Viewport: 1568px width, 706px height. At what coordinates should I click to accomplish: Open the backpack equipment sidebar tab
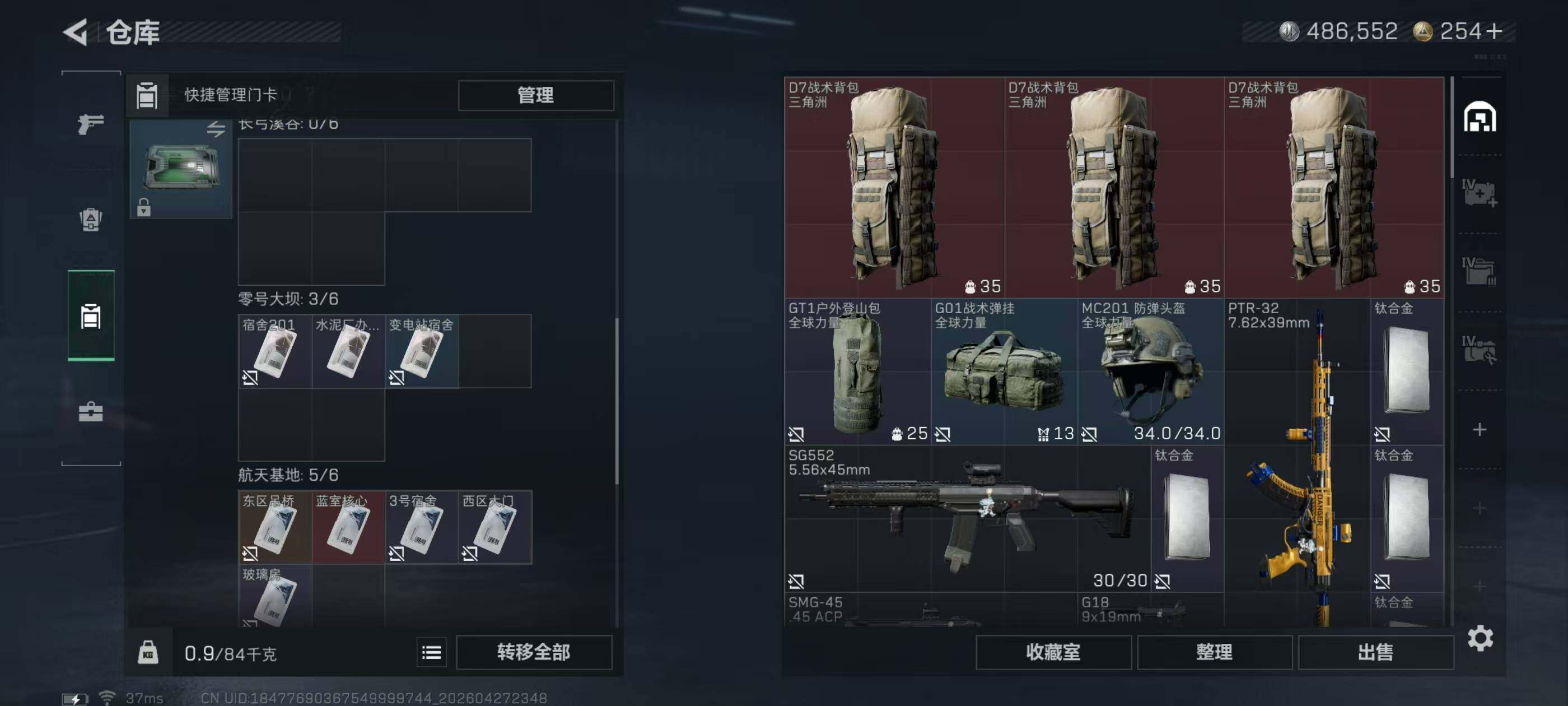[x=91, y=219]
